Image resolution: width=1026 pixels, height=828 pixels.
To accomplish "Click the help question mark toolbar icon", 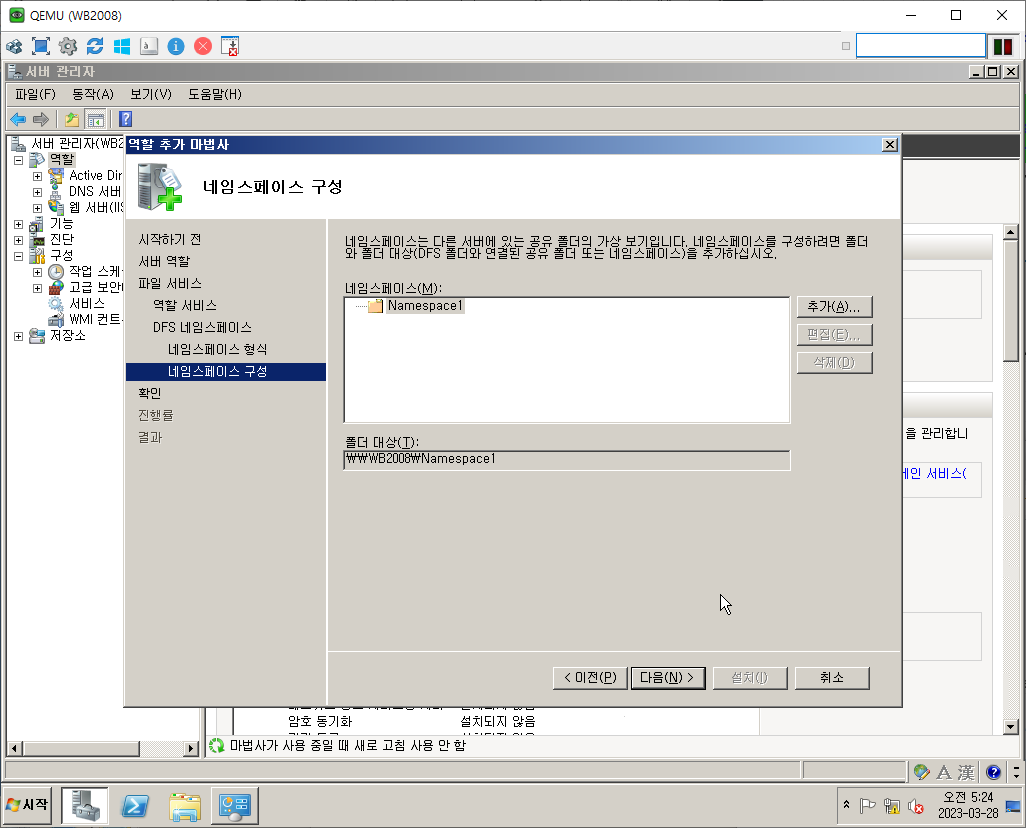I will coord(126,119).
